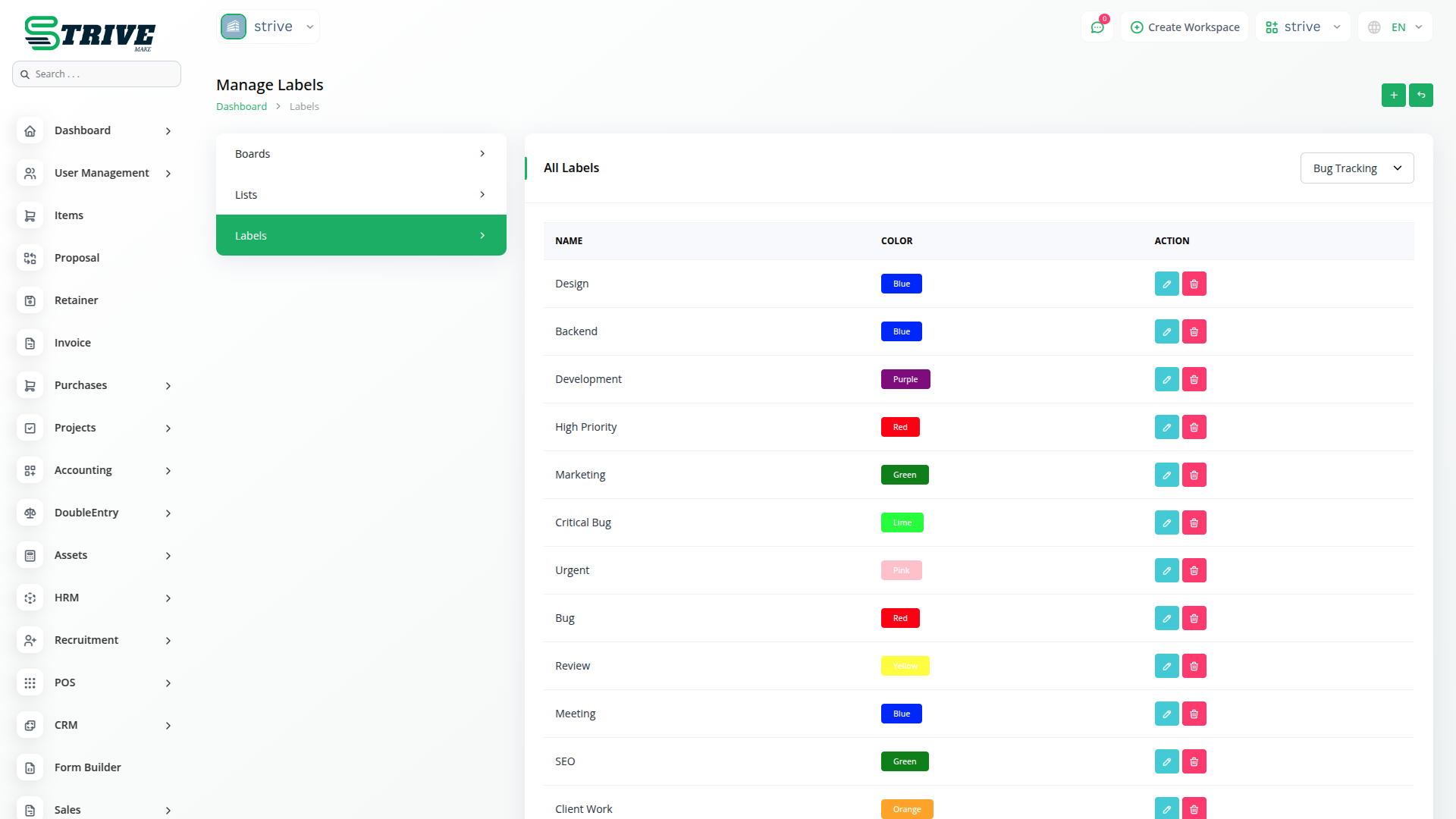Click the Purple color badge for Development
Screen dimensions: 1456x819
click(905, 379)
